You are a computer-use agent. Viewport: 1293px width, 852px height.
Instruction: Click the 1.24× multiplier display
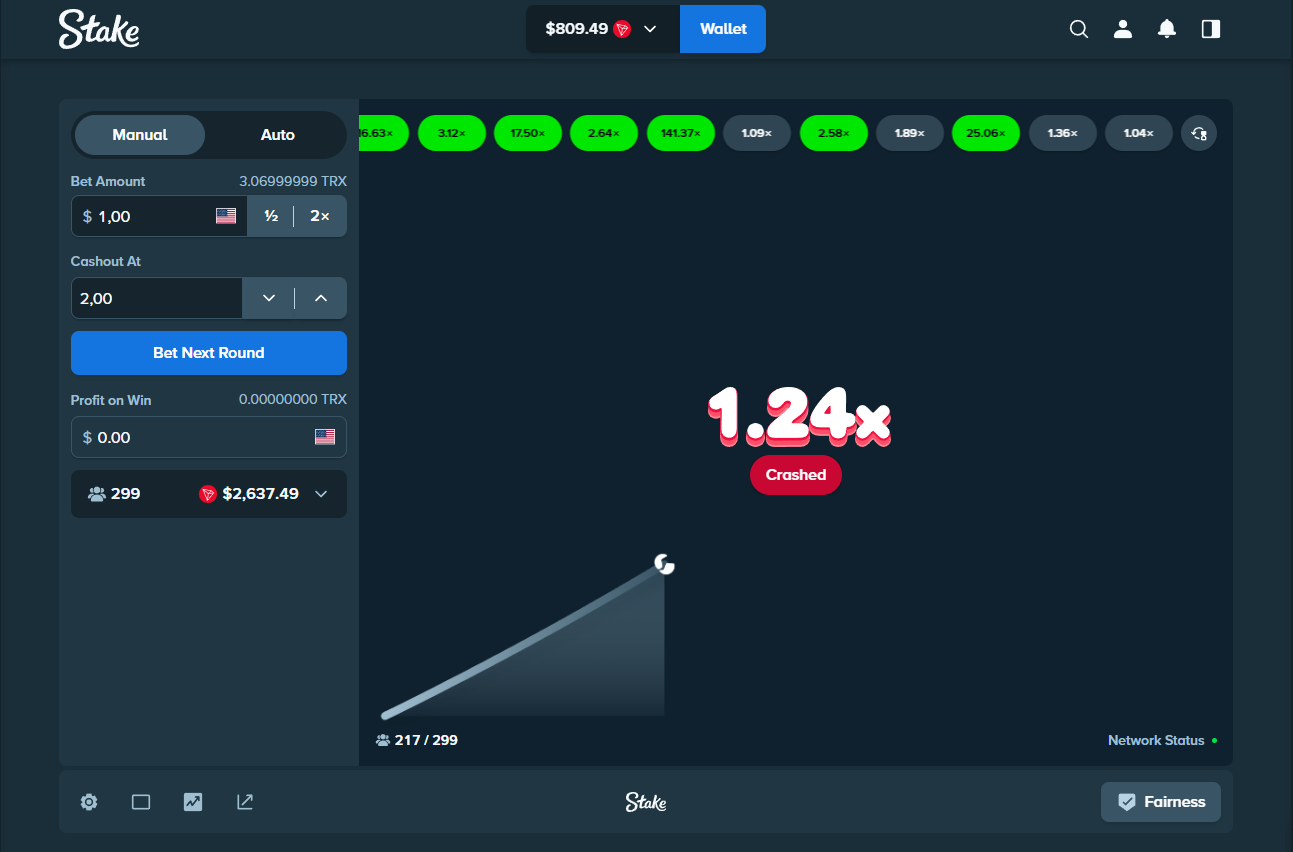coord(799,415)
